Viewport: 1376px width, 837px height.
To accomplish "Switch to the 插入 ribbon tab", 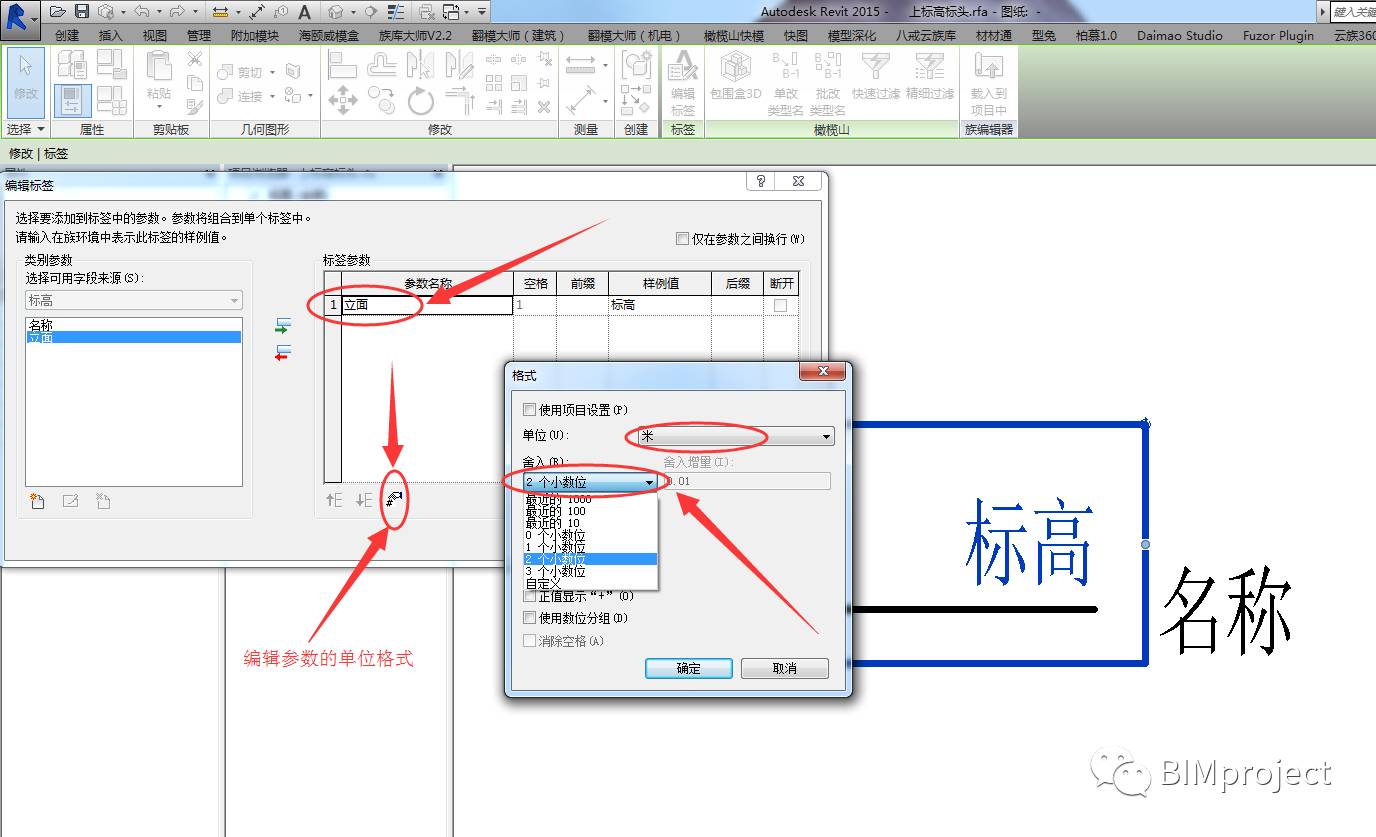I will (111, 35).
